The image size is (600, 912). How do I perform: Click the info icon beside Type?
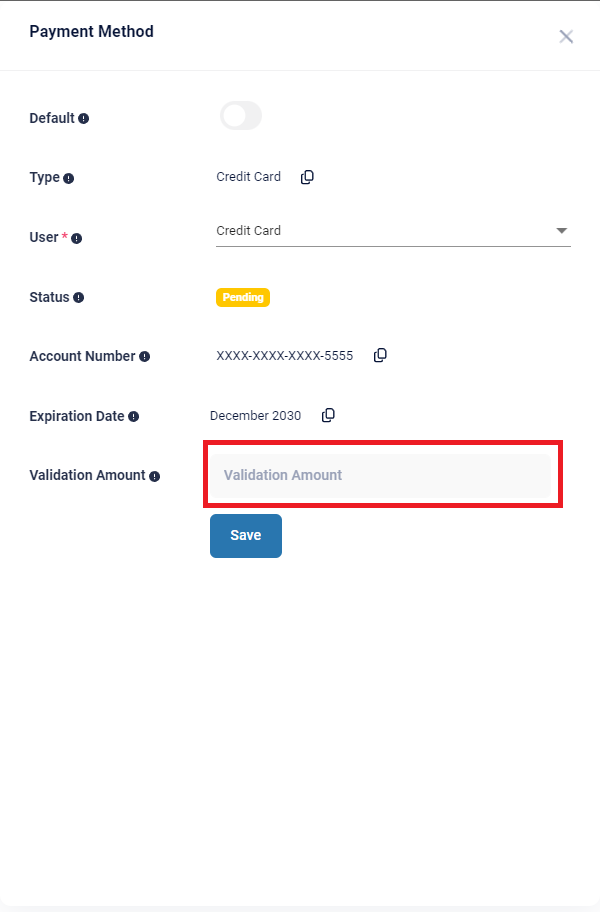click(x=69, y=179)
